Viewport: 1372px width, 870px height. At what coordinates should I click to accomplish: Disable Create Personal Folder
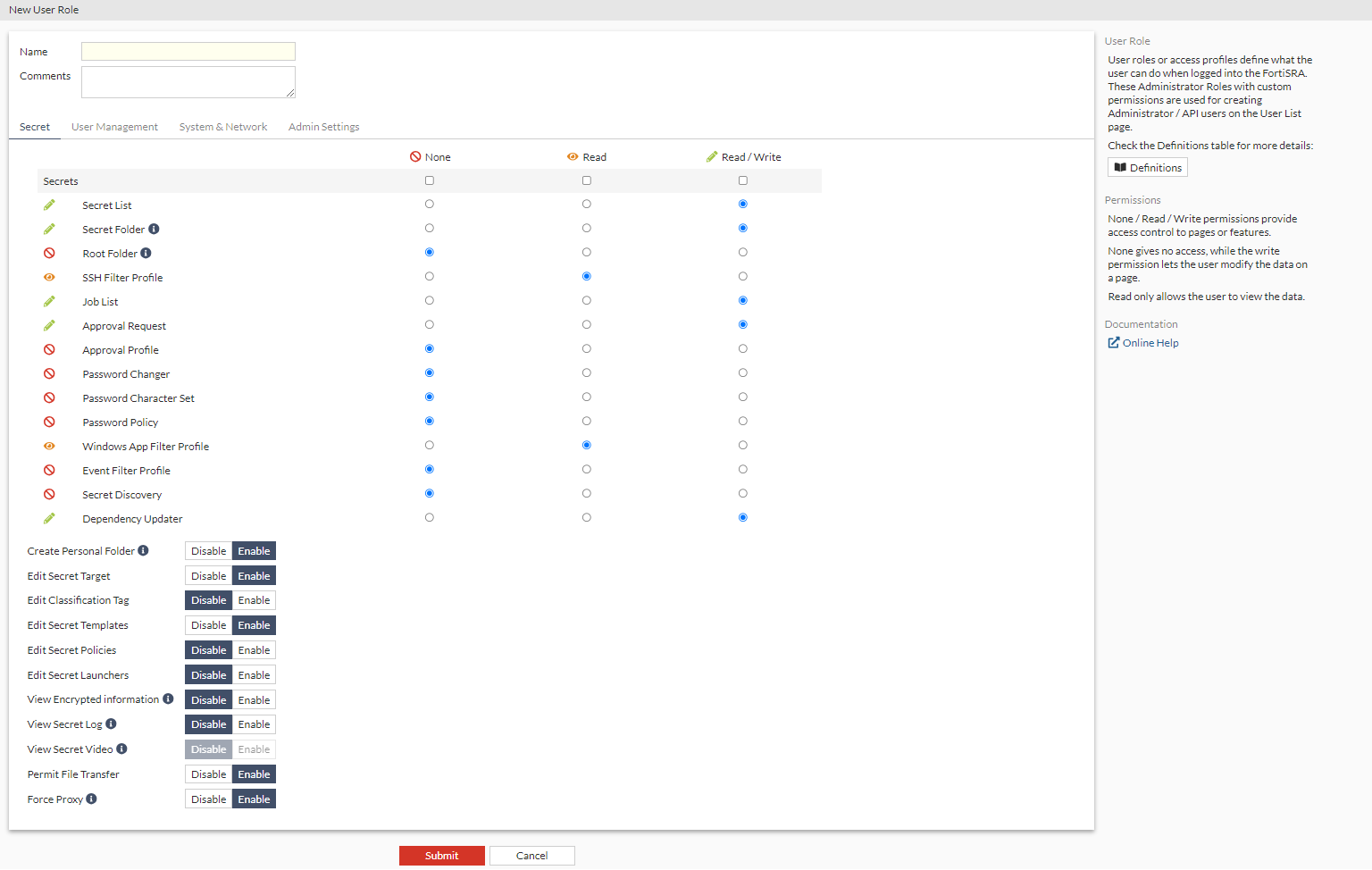[209, 551]
